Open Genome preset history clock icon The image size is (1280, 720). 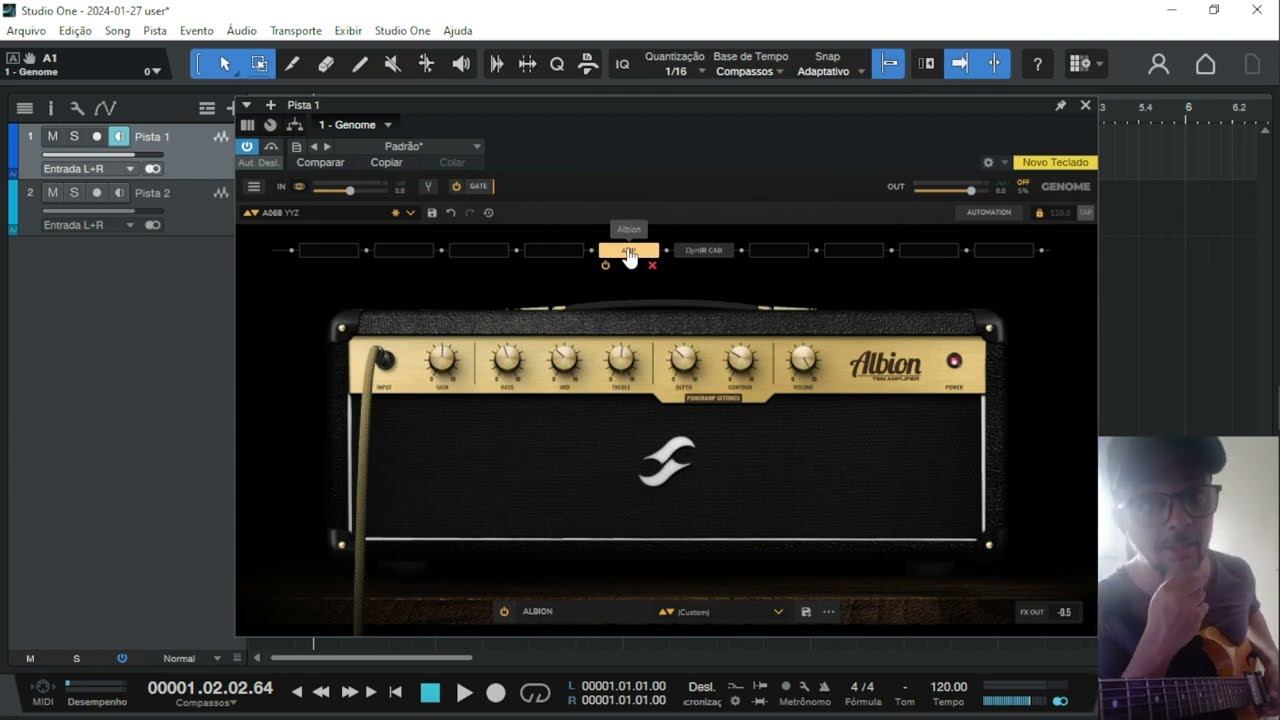point(488,213)
